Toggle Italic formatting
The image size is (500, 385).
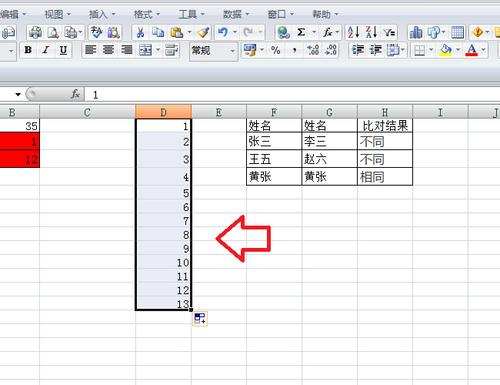pos(46,50)
